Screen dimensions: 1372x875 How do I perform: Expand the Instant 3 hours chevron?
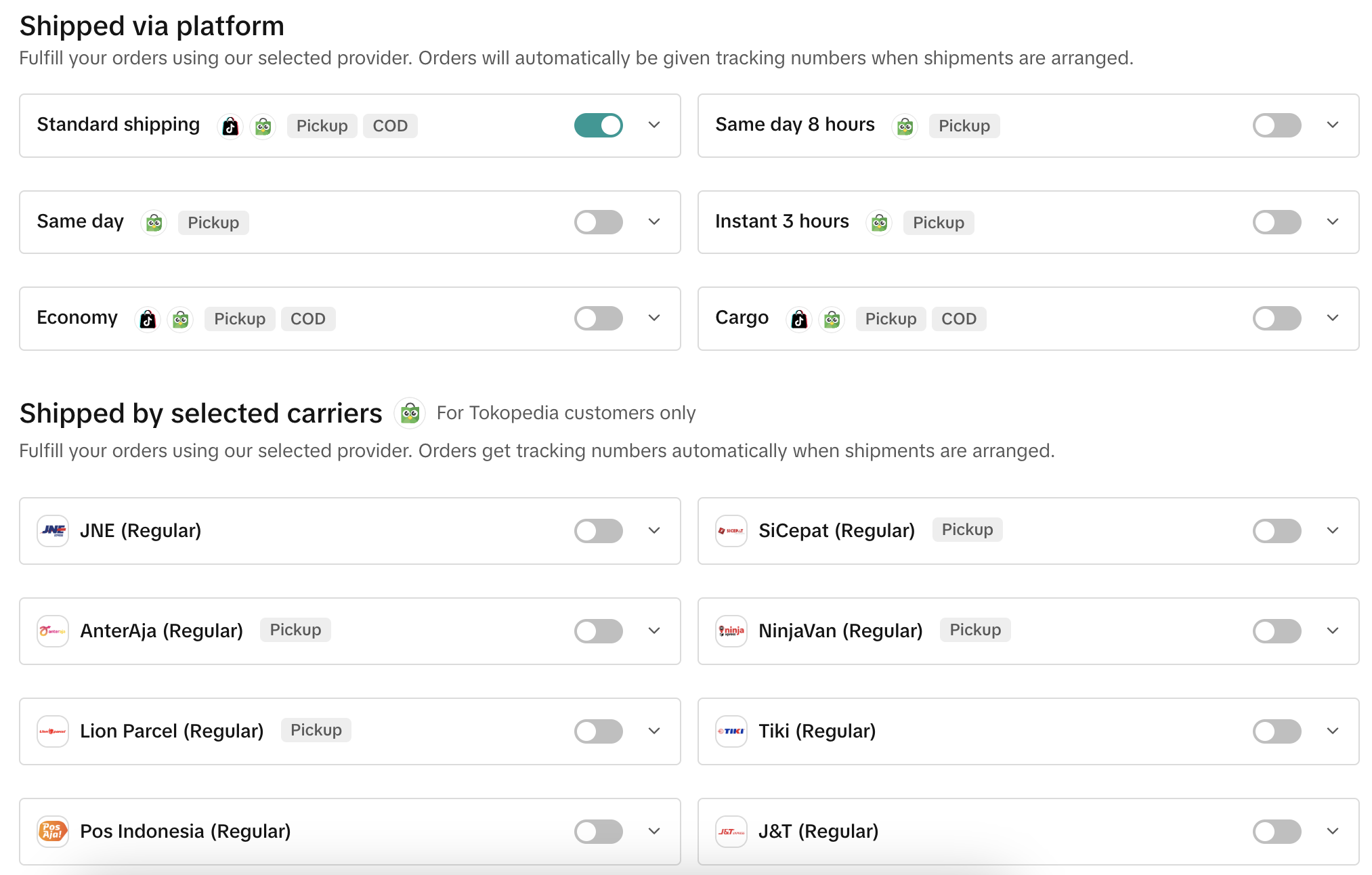pos(1333,222)
